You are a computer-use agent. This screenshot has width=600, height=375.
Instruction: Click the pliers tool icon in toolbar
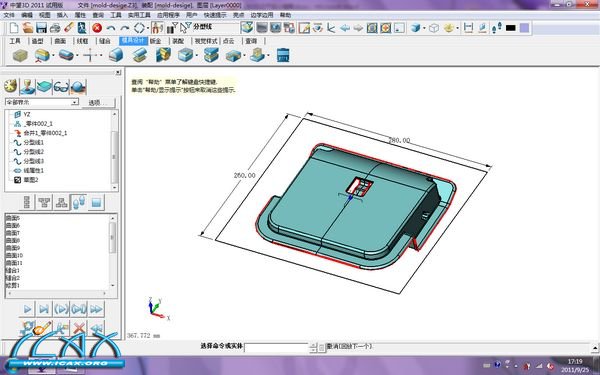[x=157, y=28]
